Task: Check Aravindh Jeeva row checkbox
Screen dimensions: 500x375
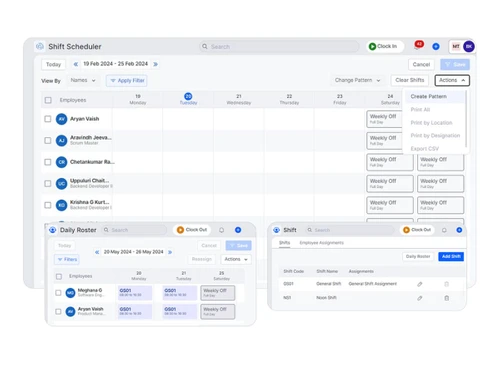Action: tap(48, 141)
